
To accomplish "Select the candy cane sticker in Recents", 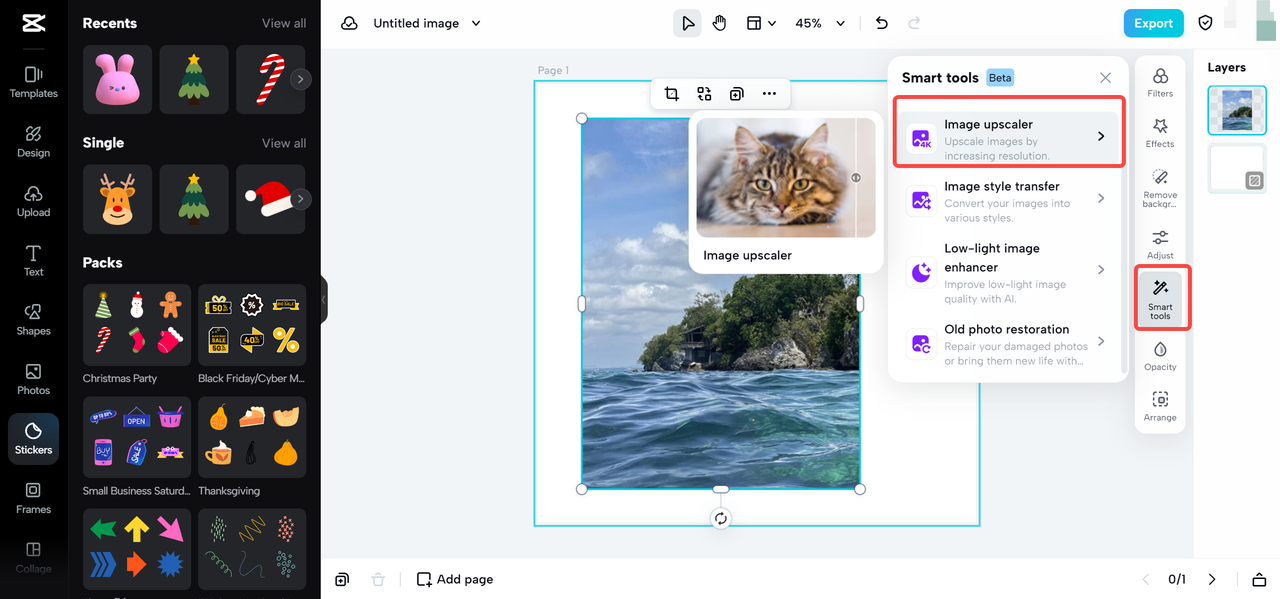I will 270,79.
